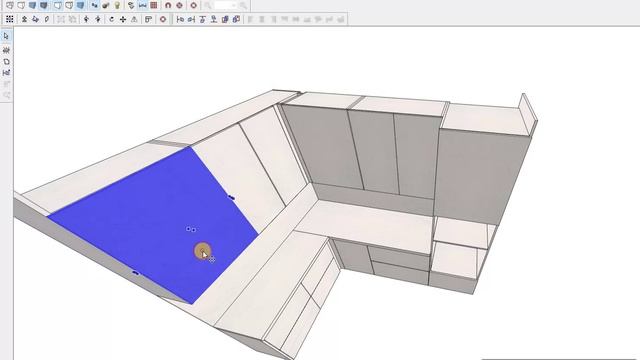Click the orange circular handle on blue face

pos(202,251)
